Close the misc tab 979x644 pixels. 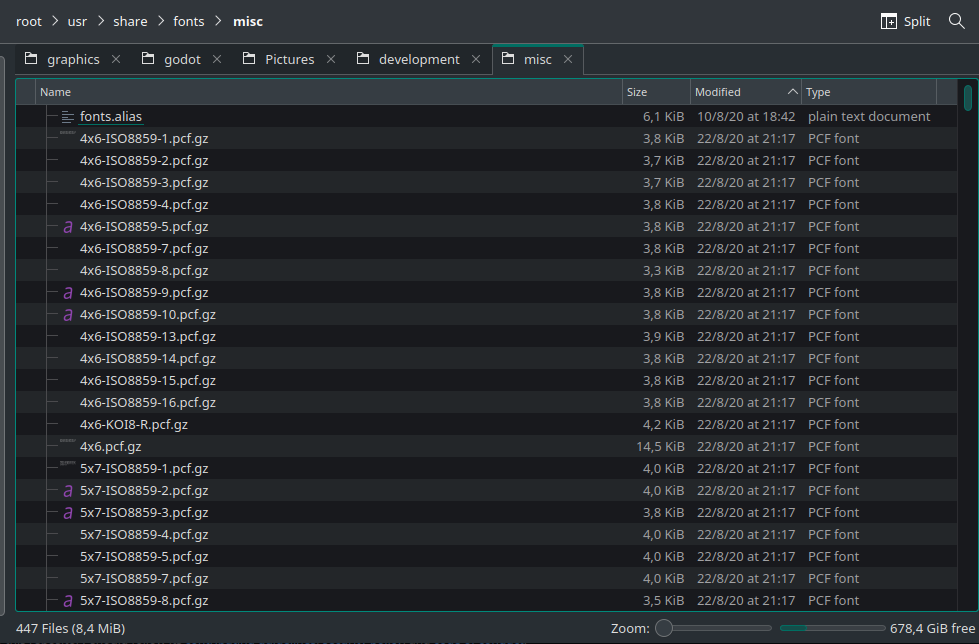pos(568,59)
